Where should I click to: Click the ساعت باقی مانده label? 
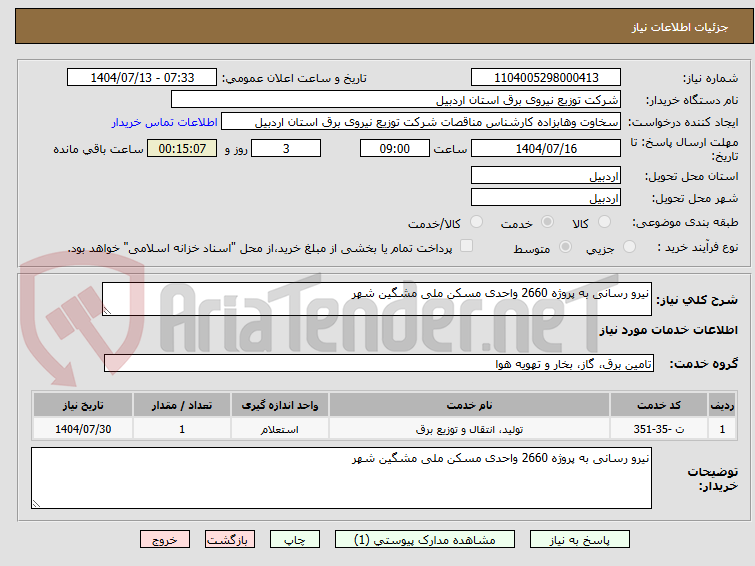tap(98, 149)
